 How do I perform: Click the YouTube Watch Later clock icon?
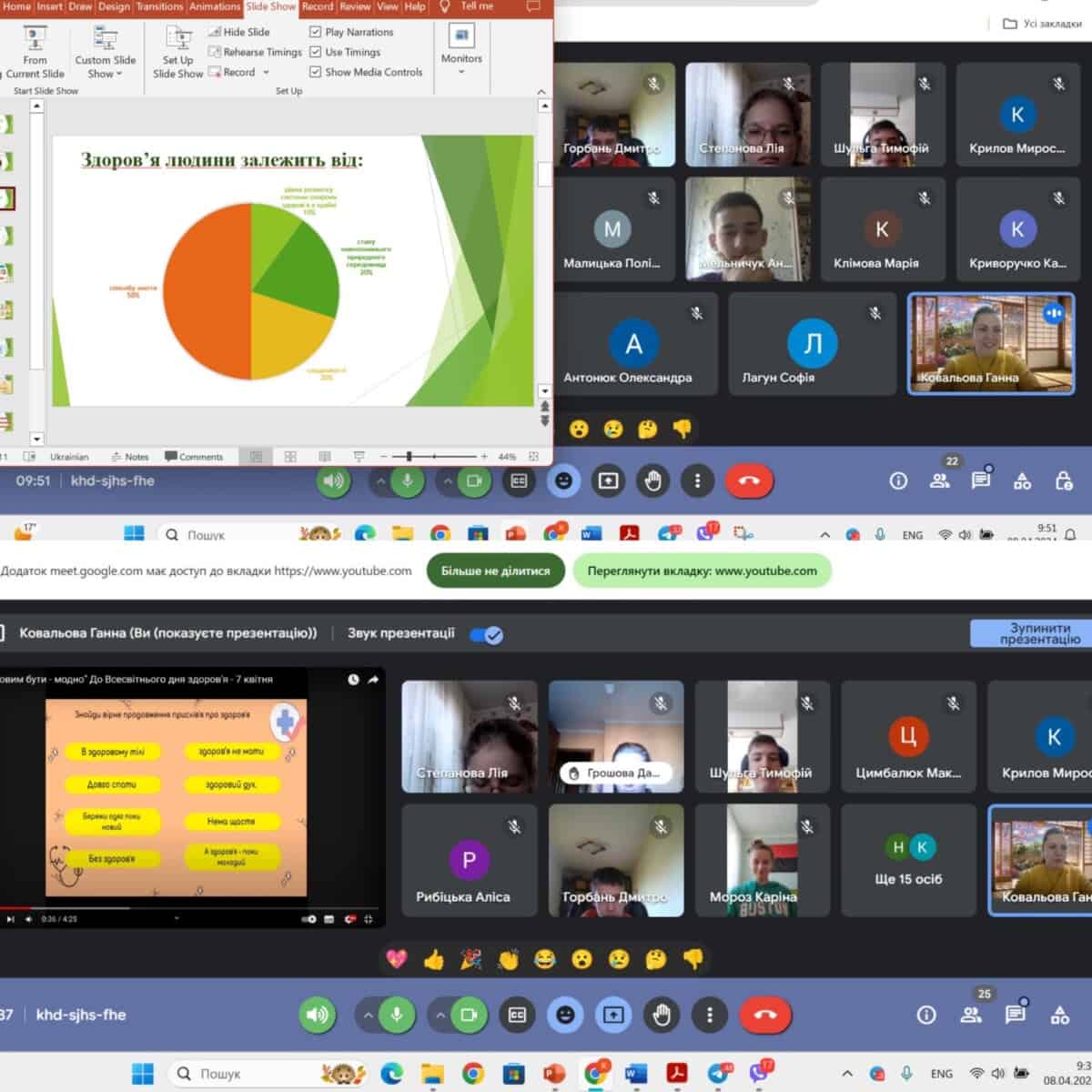353,679
